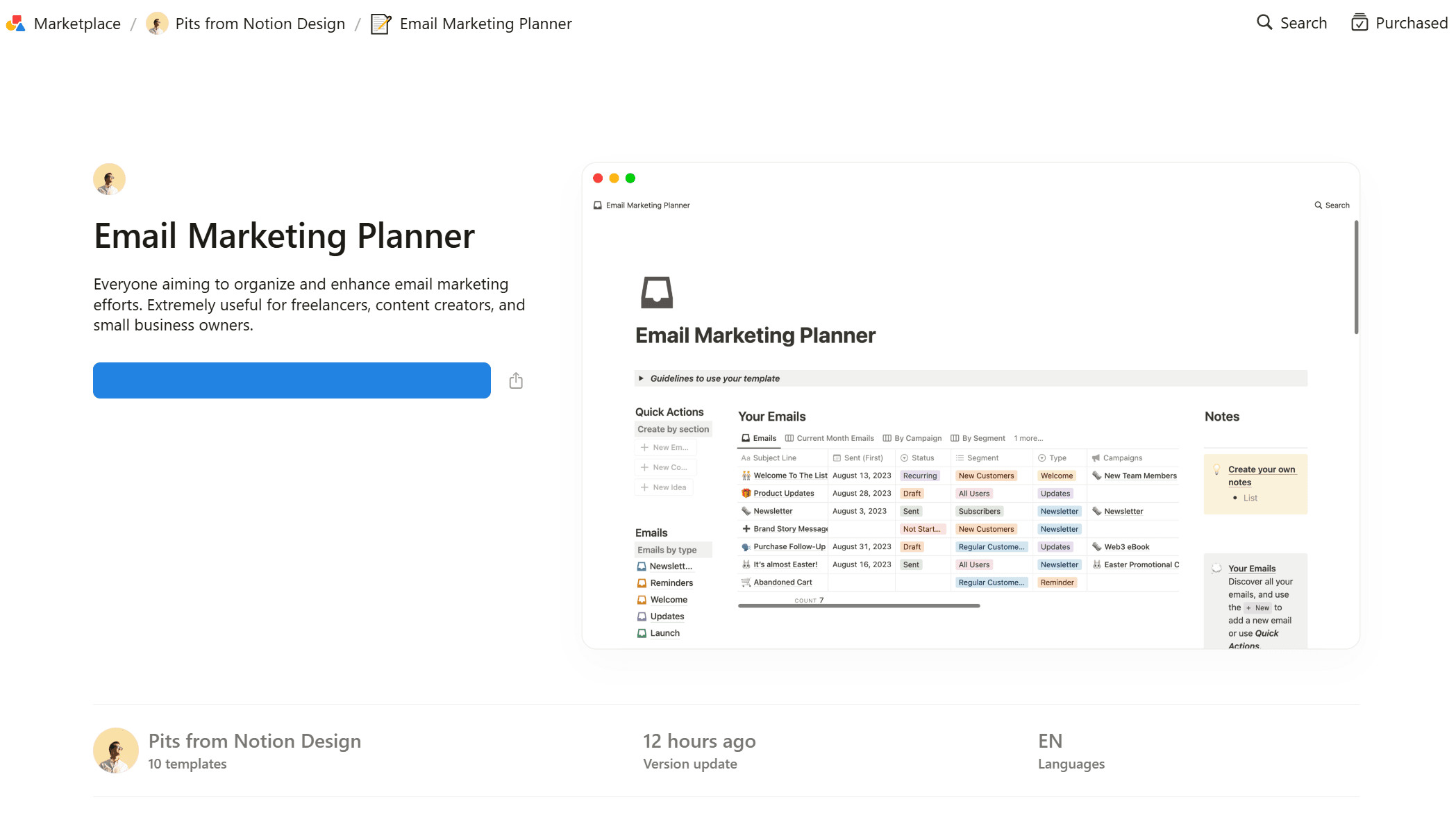The width and height of the screenshot is (1456, 822).
Task: Click the breadcrumb creator avatar icon
Action: click(x=157, y=24)
